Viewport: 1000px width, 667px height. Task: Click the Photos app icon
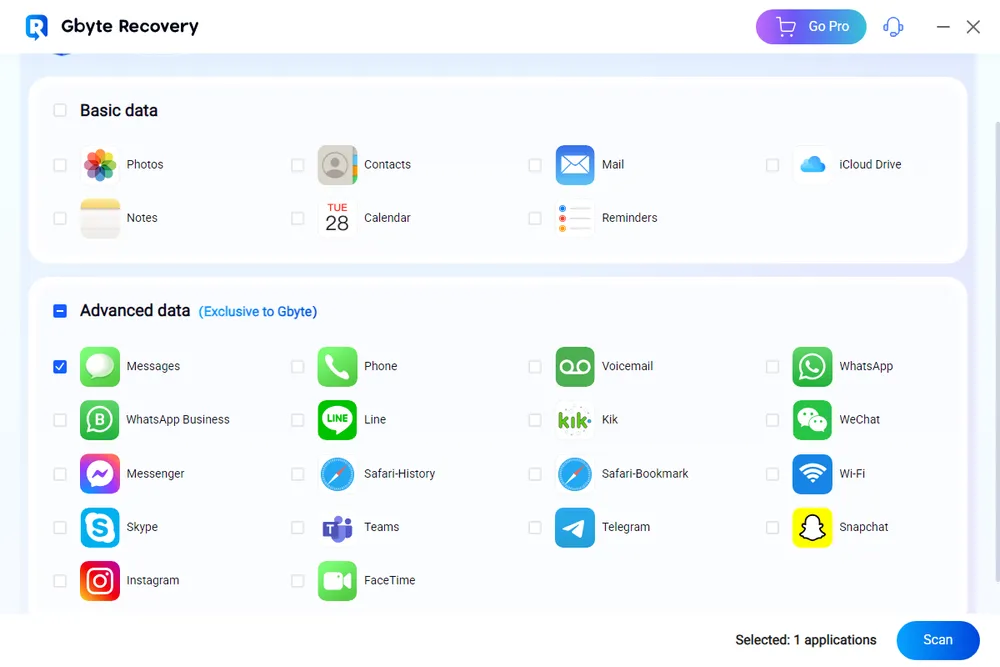pyautogui.click(x=99, y=165)
